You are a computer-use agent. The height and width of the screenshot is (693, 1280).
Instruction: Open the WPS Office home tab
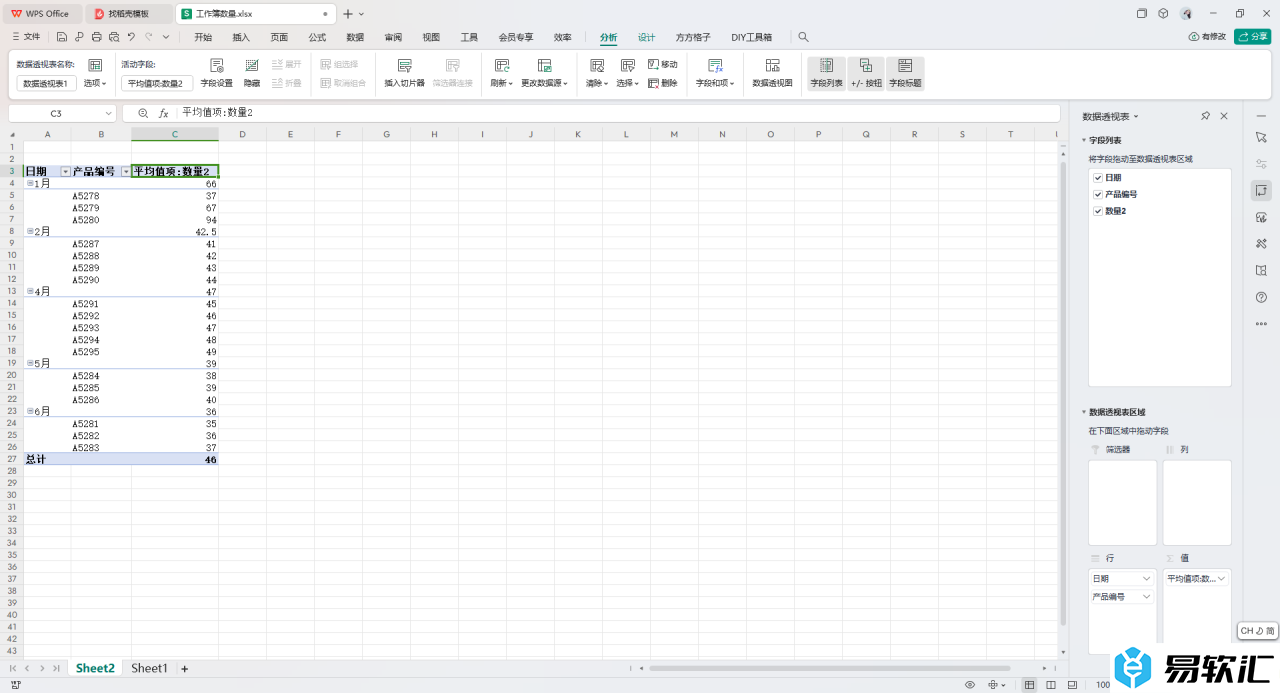pyautogui.click(x=41, y=14)
